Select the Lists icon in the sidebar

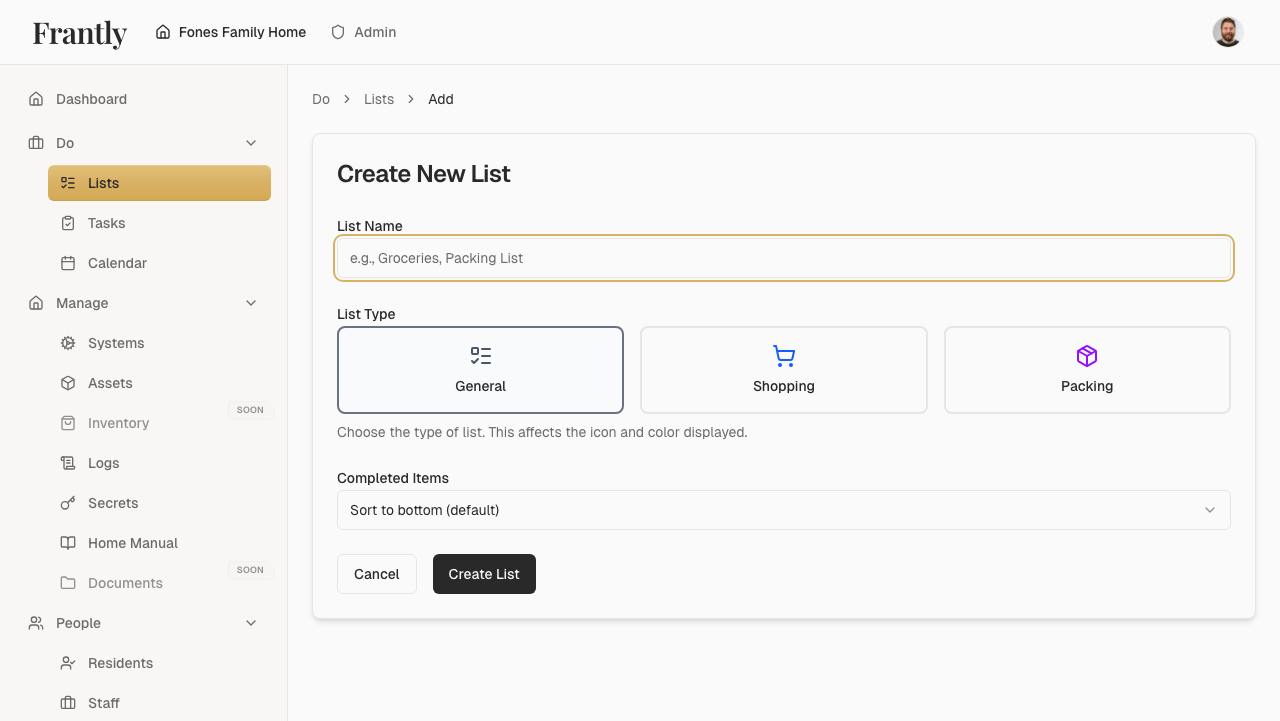pos(68,183)
